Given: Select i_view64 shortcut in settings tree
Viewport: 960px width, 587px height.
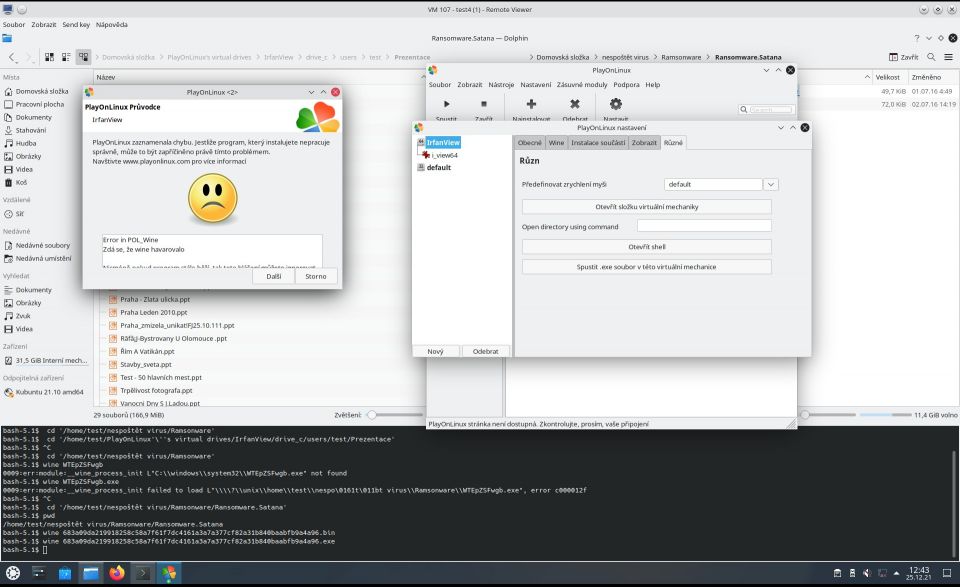Looking at the screenshot, I should click(x=444, y=155).
